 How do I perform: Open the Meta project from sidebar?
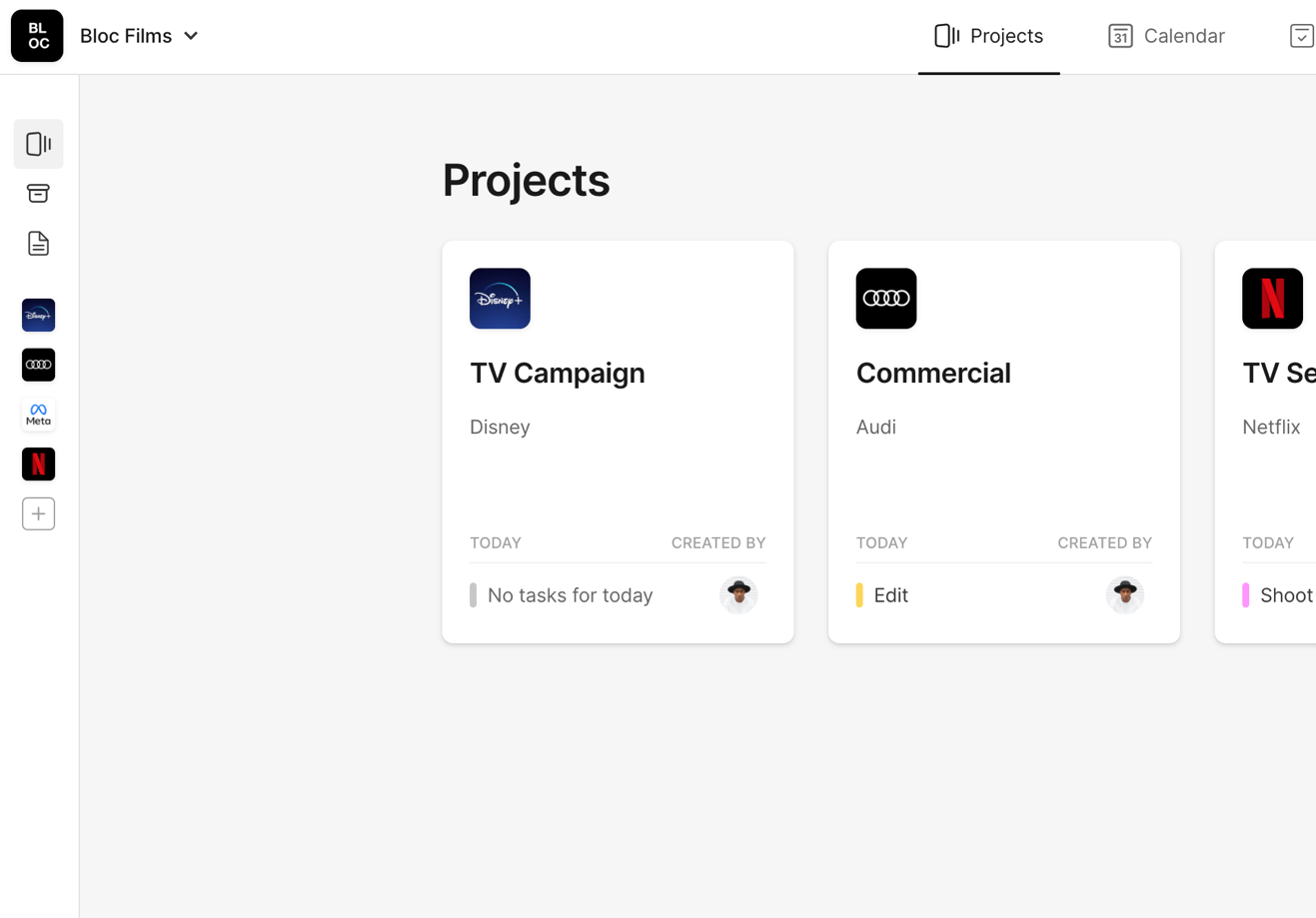click(38, 415)
